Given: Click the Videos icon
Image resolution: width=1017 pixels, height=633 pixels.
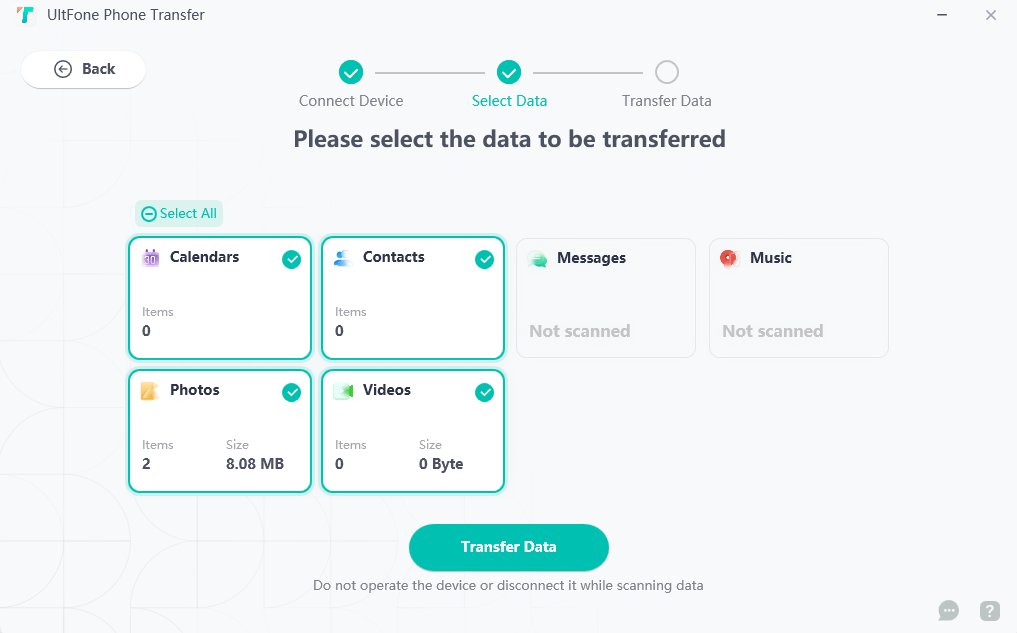Looking at the screenshot, I should (345, 390).
